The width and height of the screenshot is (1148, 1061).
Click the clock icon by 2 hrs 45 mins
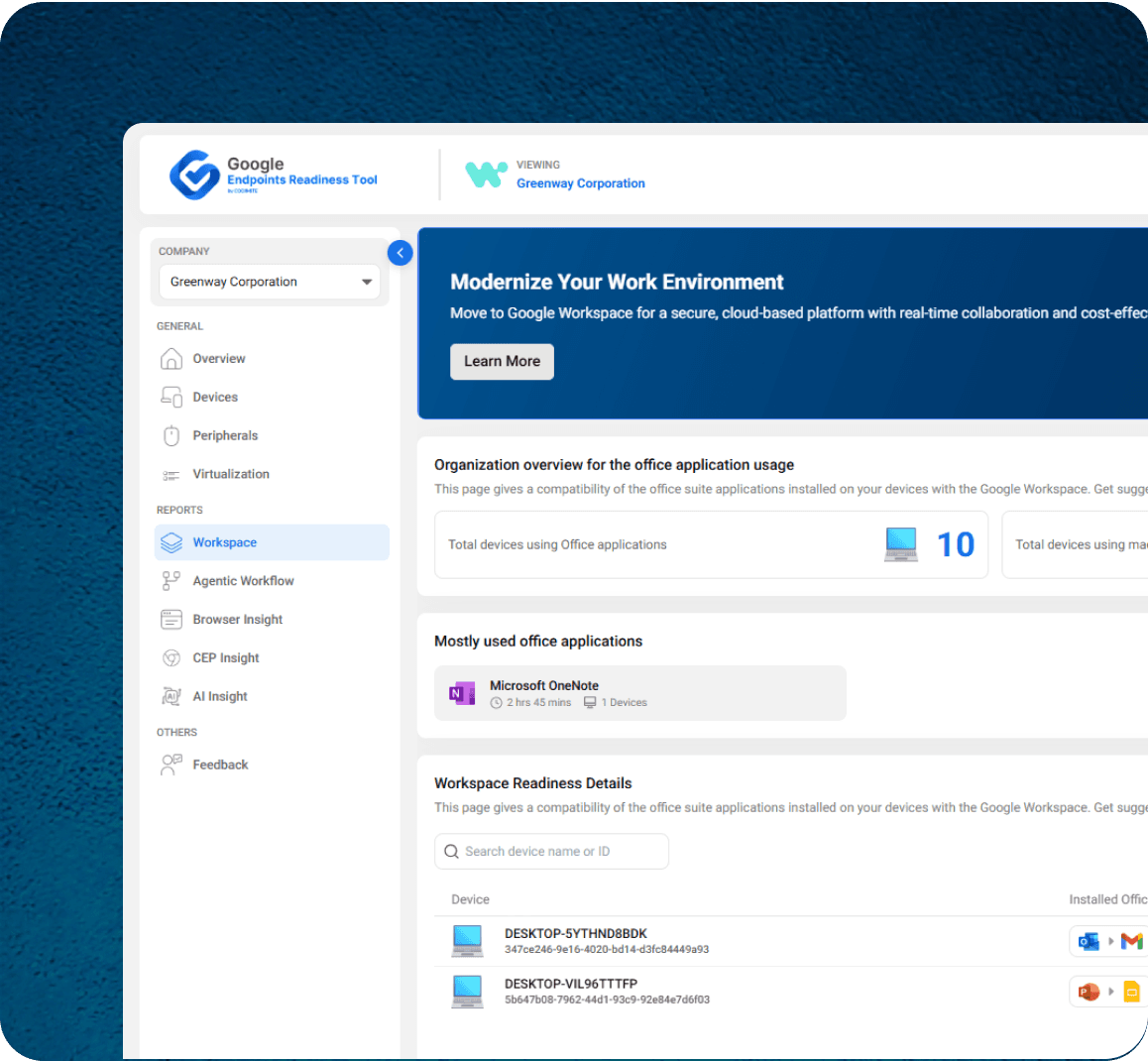(x=497, y=703)
